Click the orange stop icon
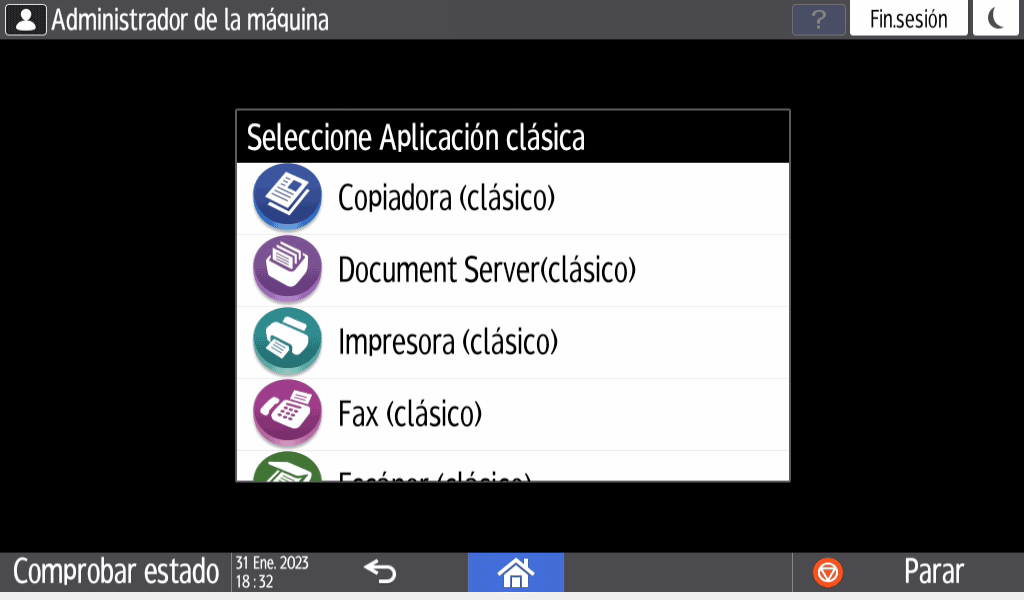Viewport: 1024px width, 600px height. pos(827,573)
